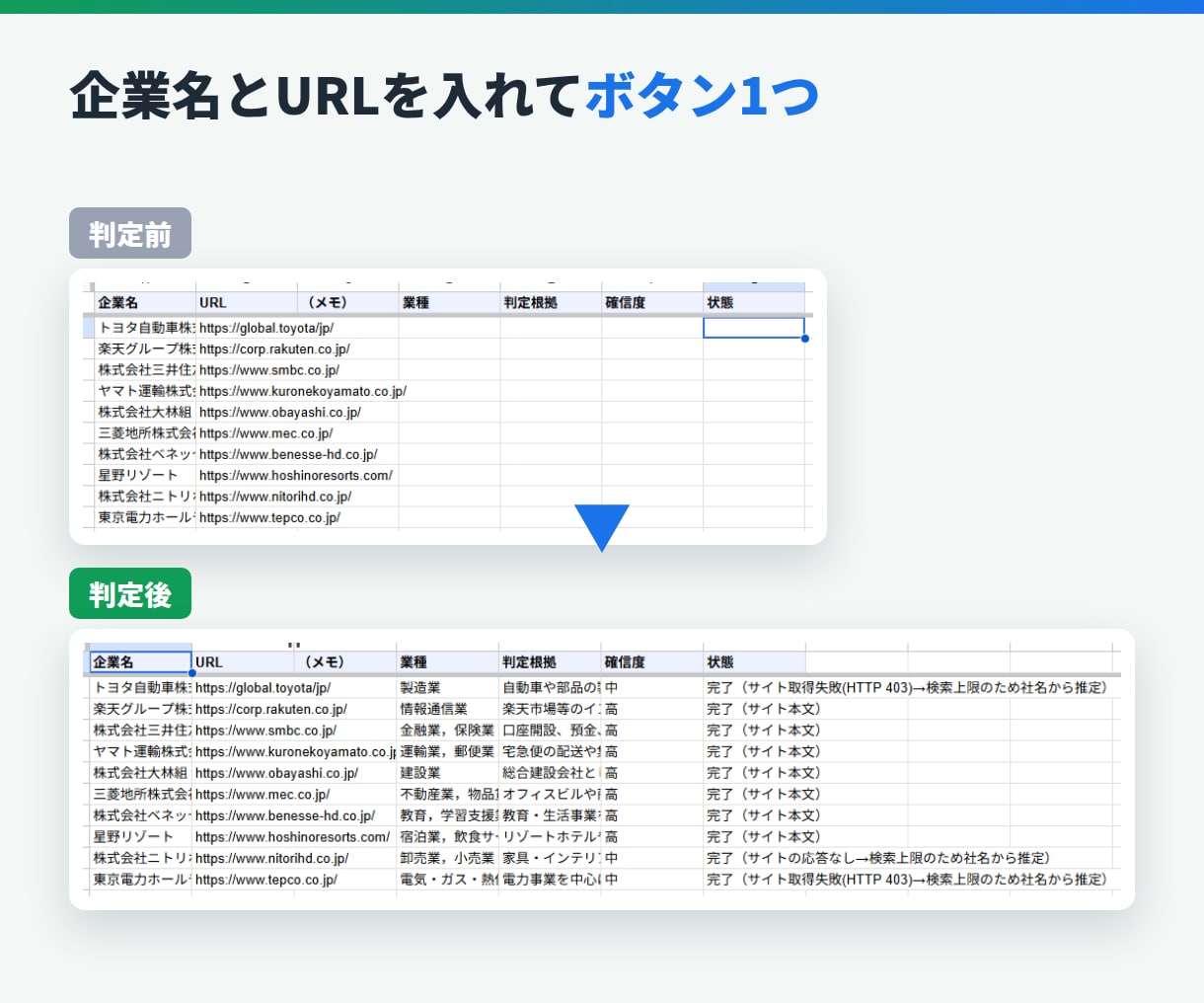Click the 判定根拠 header in the 判定後 sheet

pyautogui.click(x=550, y=662)
